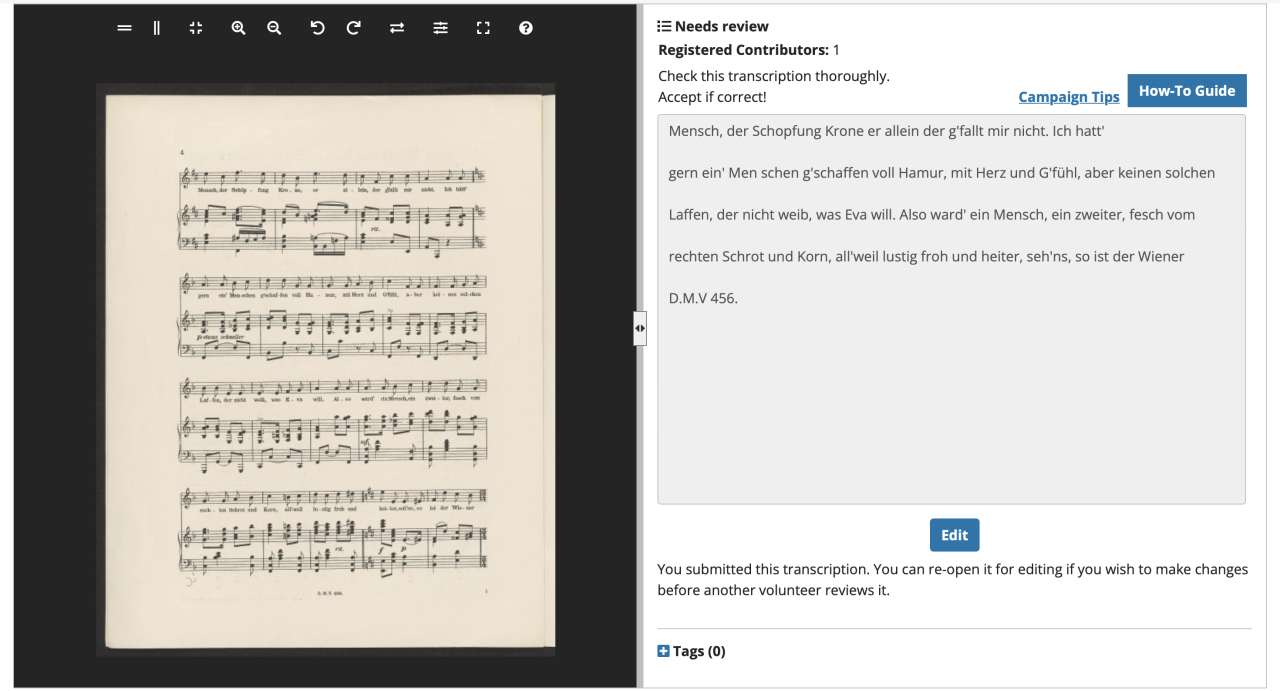Click the Edit button
This screenshot has width=1280, height=691.
[954, 535]
